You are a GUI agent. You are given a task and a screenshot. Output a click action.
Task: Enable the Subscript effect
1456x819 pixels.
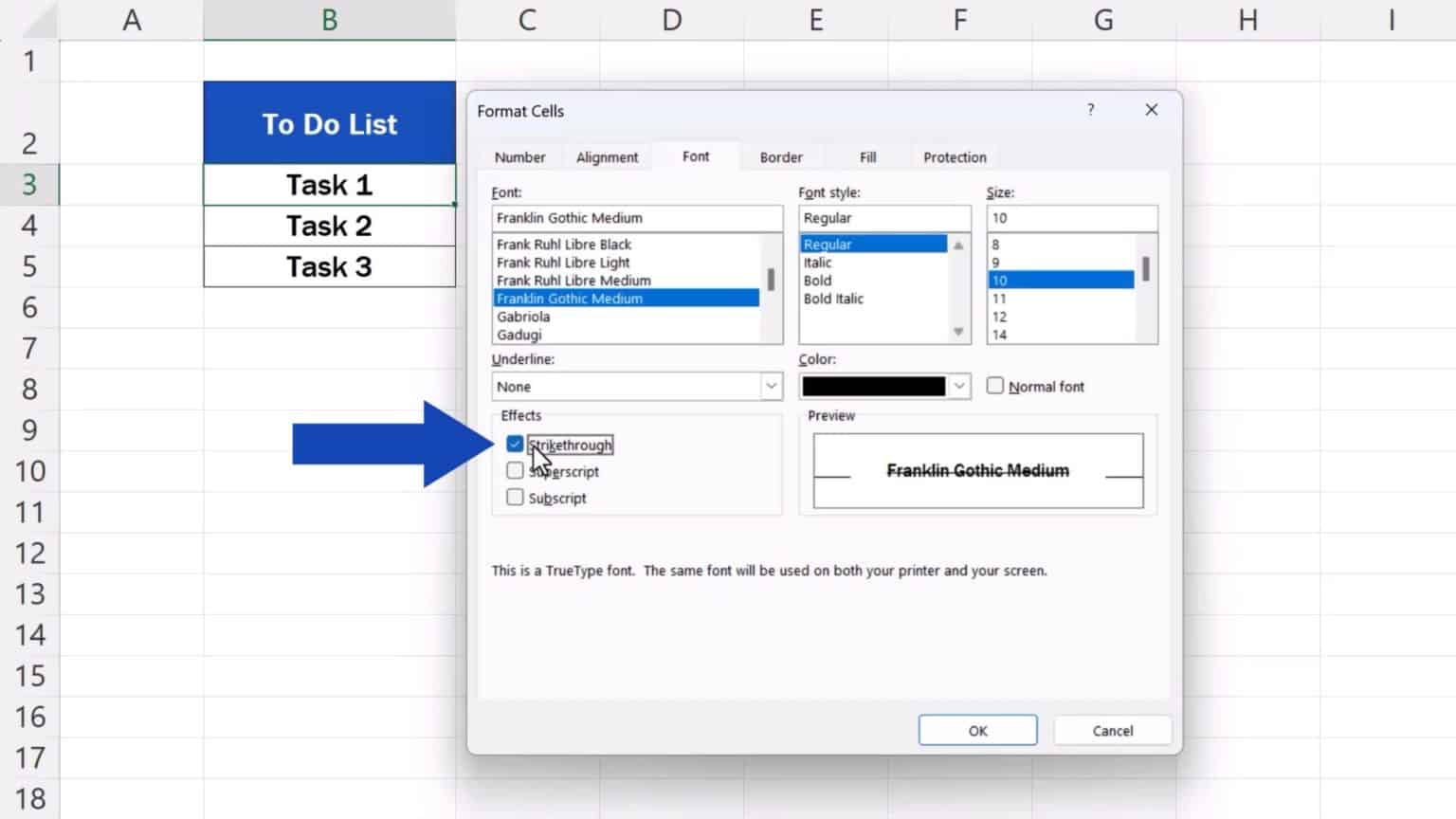pyautogui.click(x=515, y=497)
